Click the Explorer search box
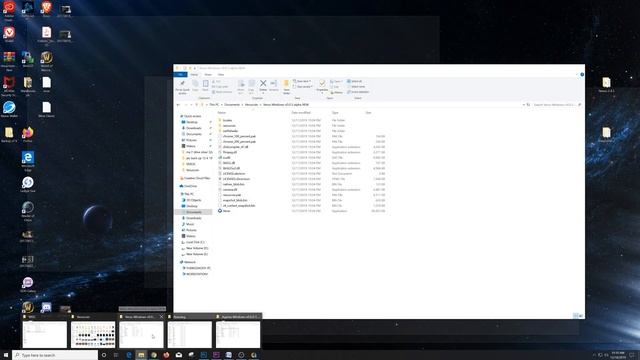This screenshot has width=640, height=360. click(x=556, y=105)
